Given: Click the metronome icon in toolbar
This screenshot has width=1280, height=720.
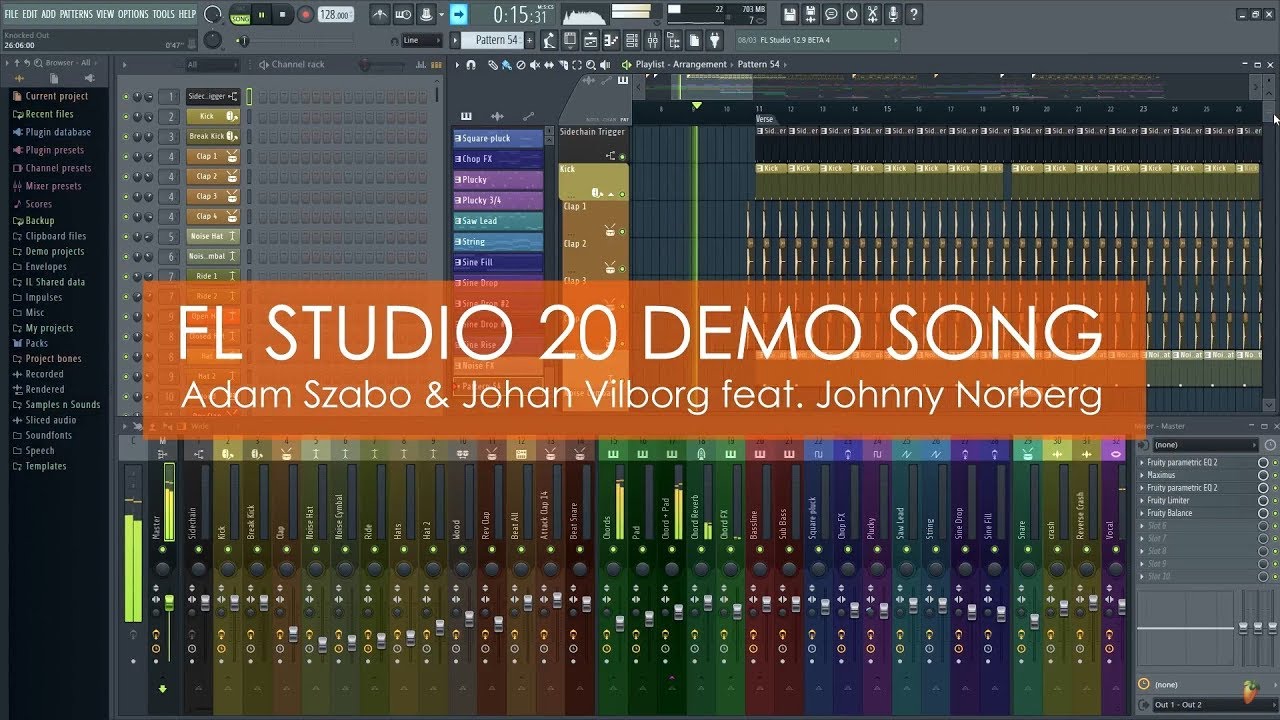Looking at the screenshot, I should coord(380,15).
